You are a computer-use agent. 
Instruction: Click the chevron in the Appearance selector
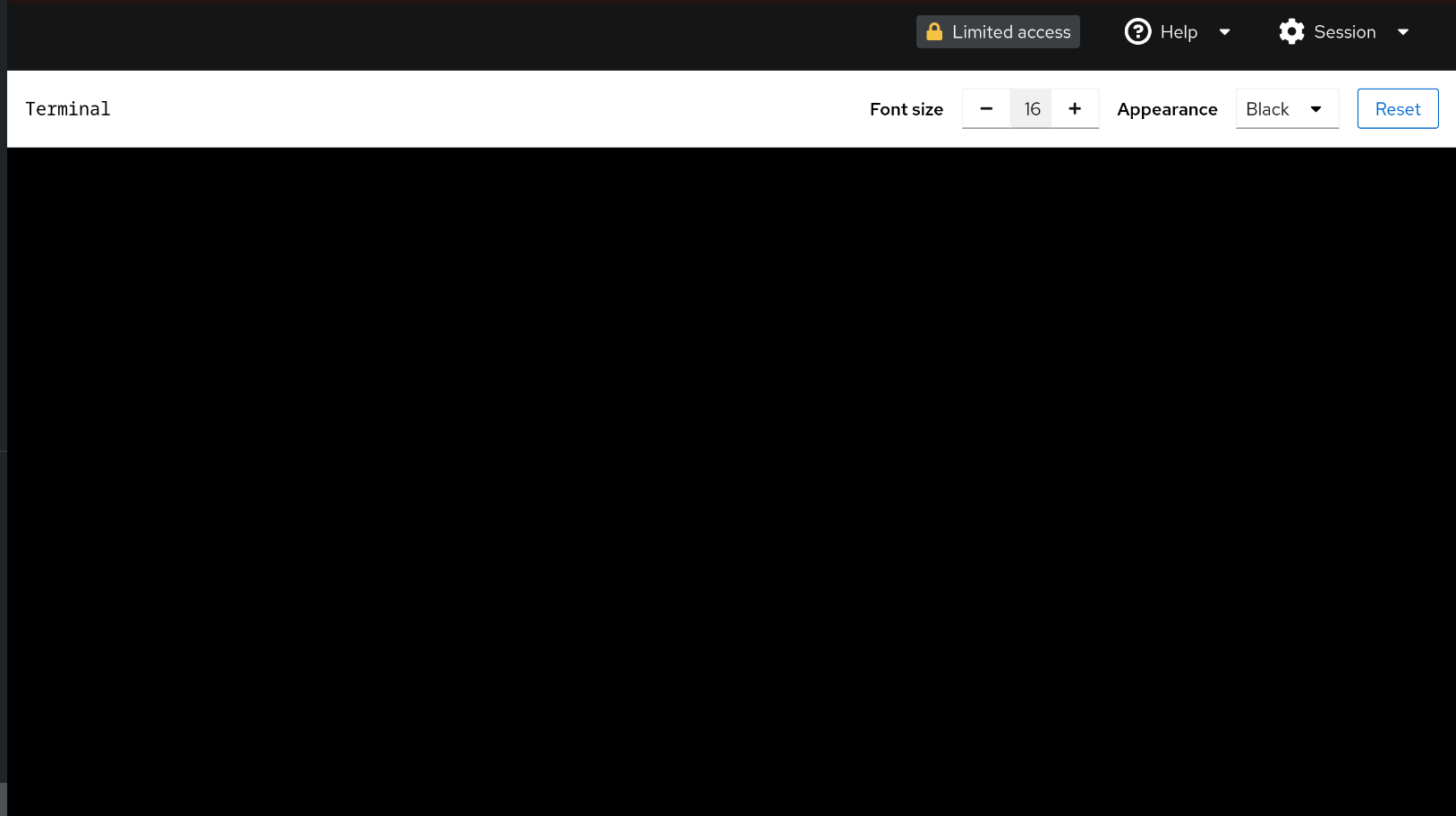tap(1316, 108)
